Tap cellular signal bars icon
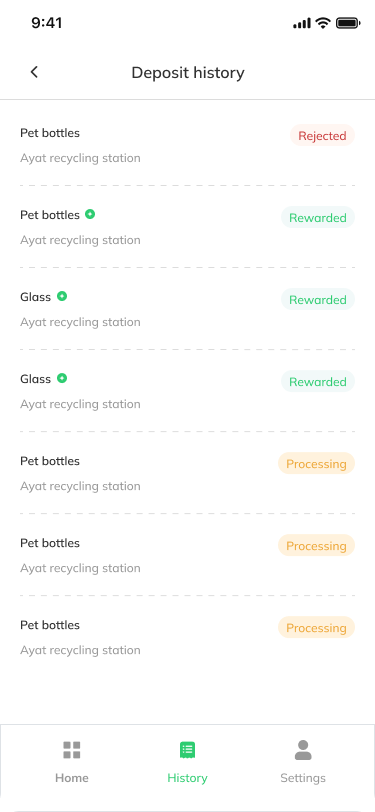375x812 pixels. pyautogui.click(x=301, y=23)
